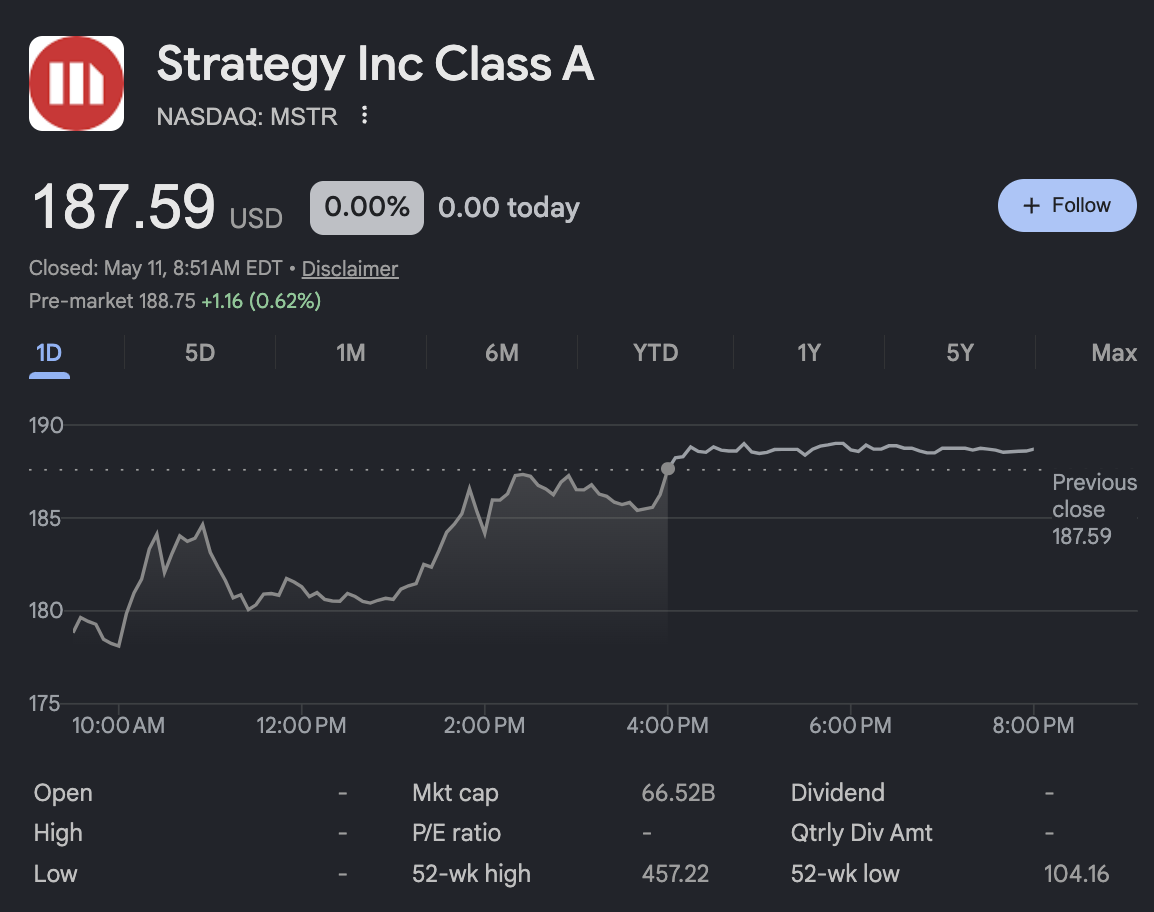Open the three-dot more options menu

click(364, 115)
